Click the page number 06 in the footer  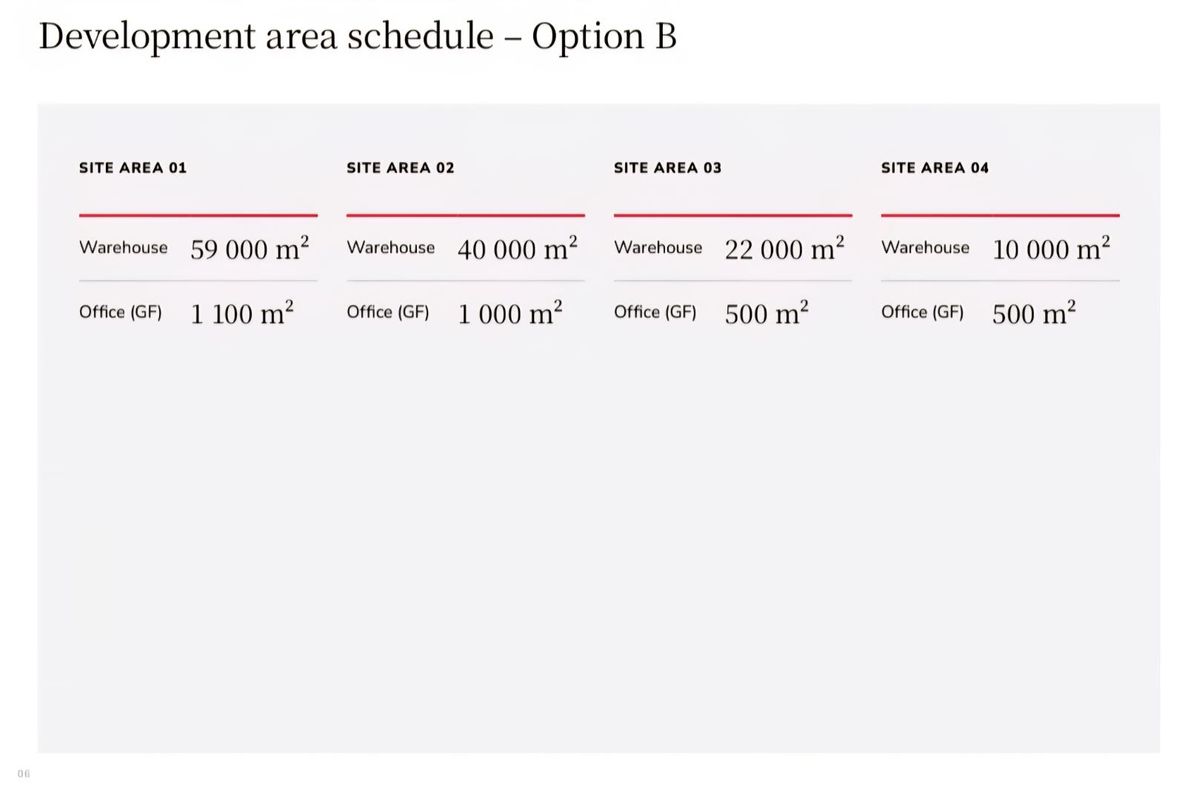click(24, 774)
